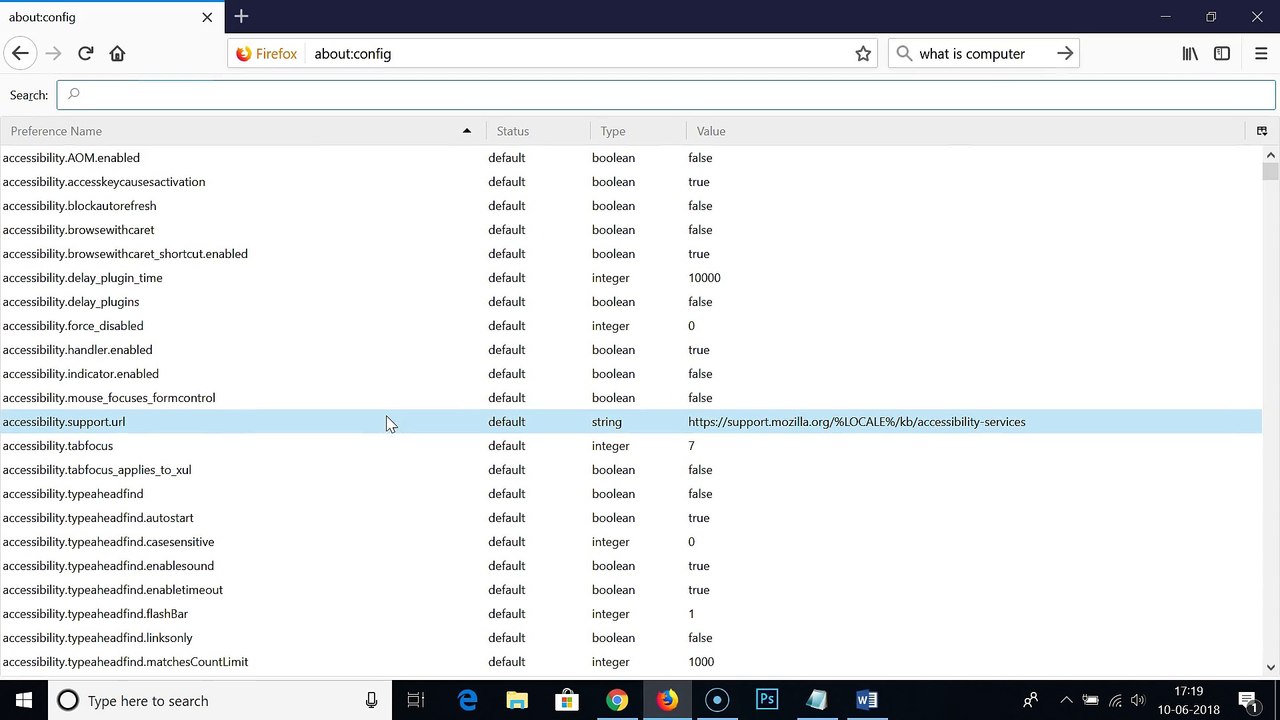Open a new tab

click(x=241, y=16)
